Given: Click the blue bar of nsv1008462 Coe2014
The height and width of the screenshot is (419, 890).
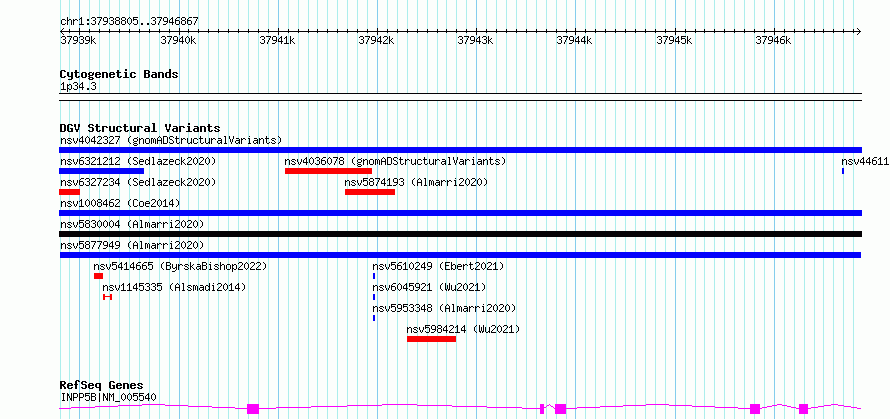Looking at the screenshot, I should tap(460, 213).
